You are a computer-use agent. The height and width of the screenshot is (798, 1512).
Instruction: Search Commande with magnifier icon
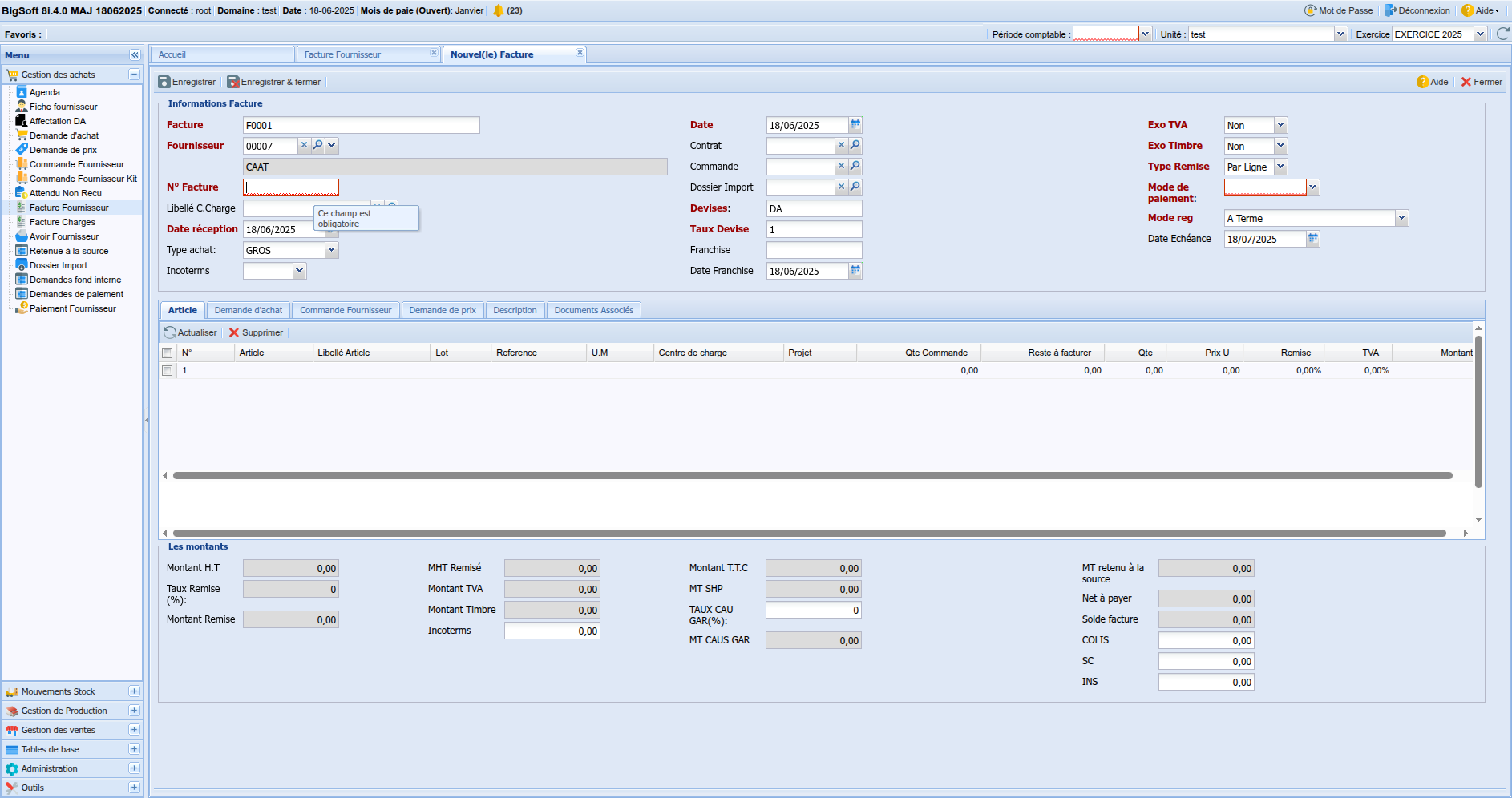coord(855,166)
